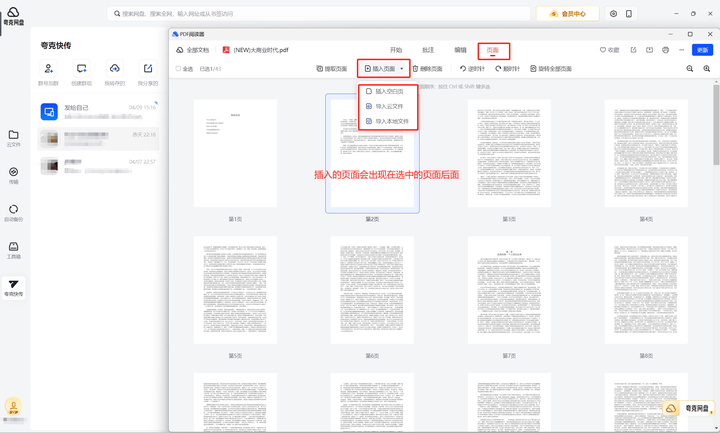Viewport: 720px width, 433px height.
Task: Select the 第4页 page thumbnail
Action: pos(646,153)
